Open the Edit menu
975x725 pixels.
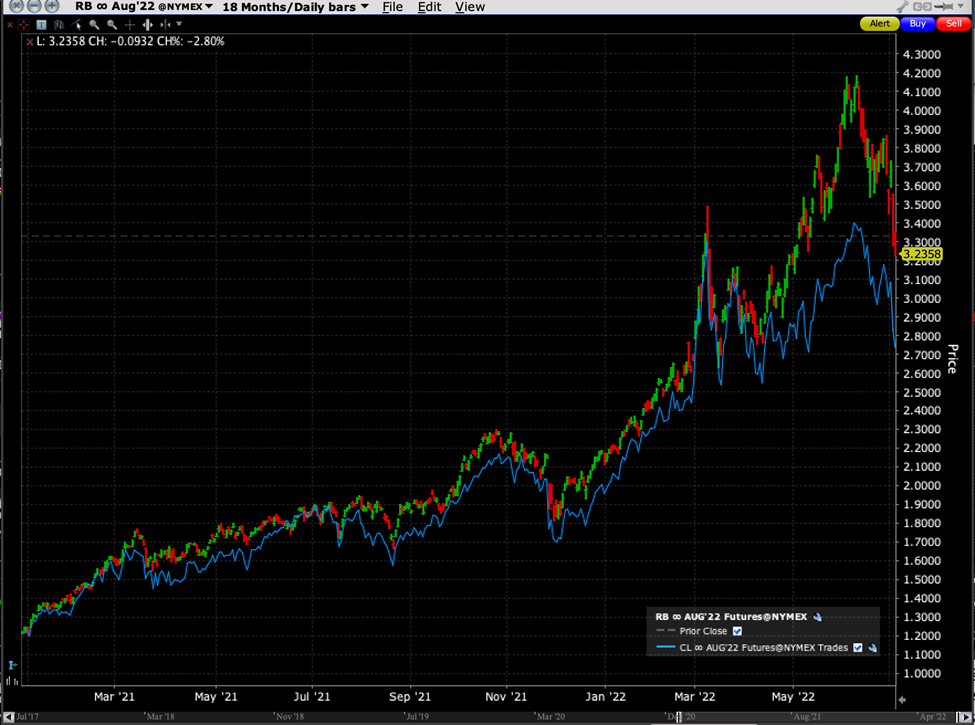(429, 7)
